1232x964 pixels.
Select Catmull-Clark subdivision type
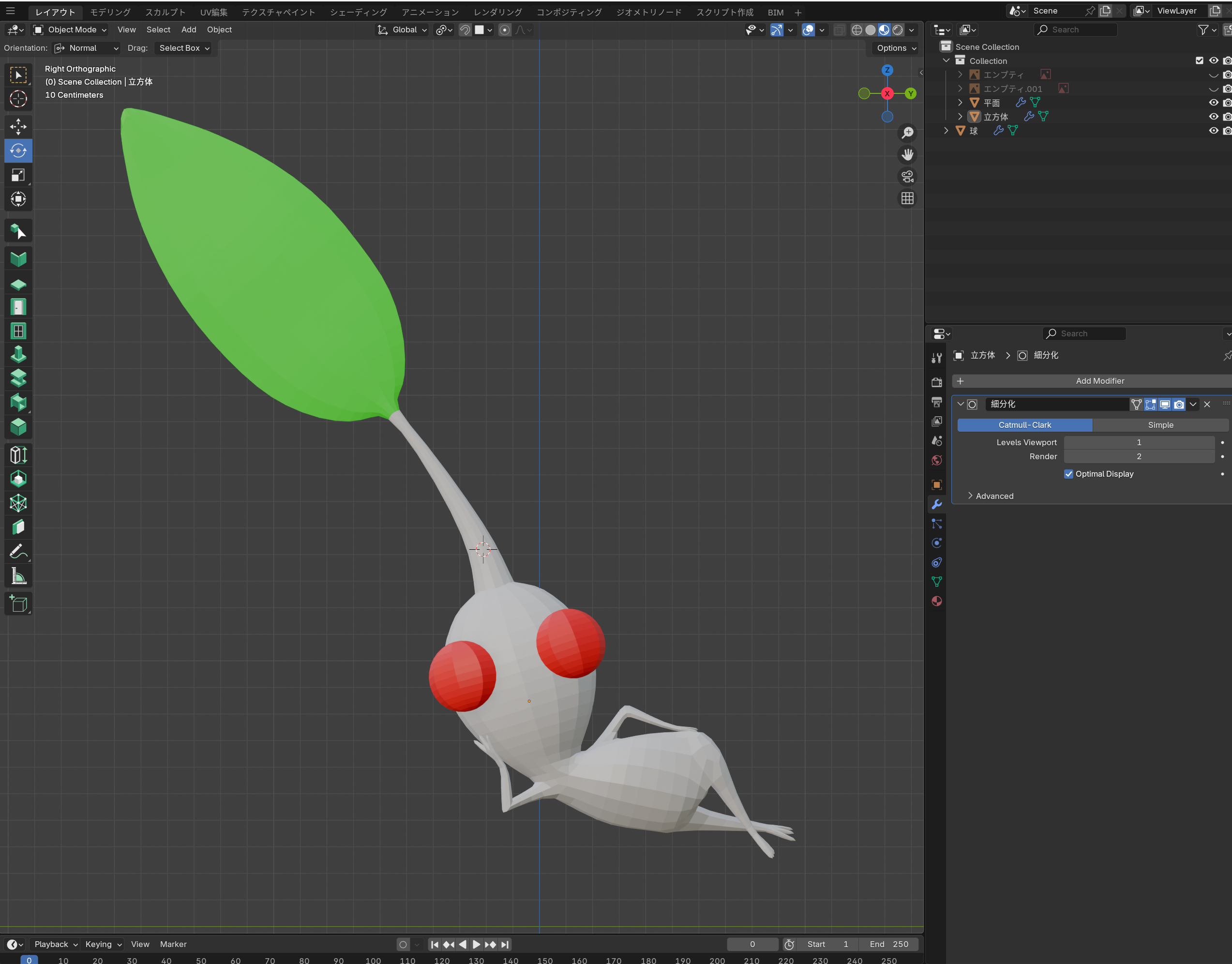point(1024,425)
